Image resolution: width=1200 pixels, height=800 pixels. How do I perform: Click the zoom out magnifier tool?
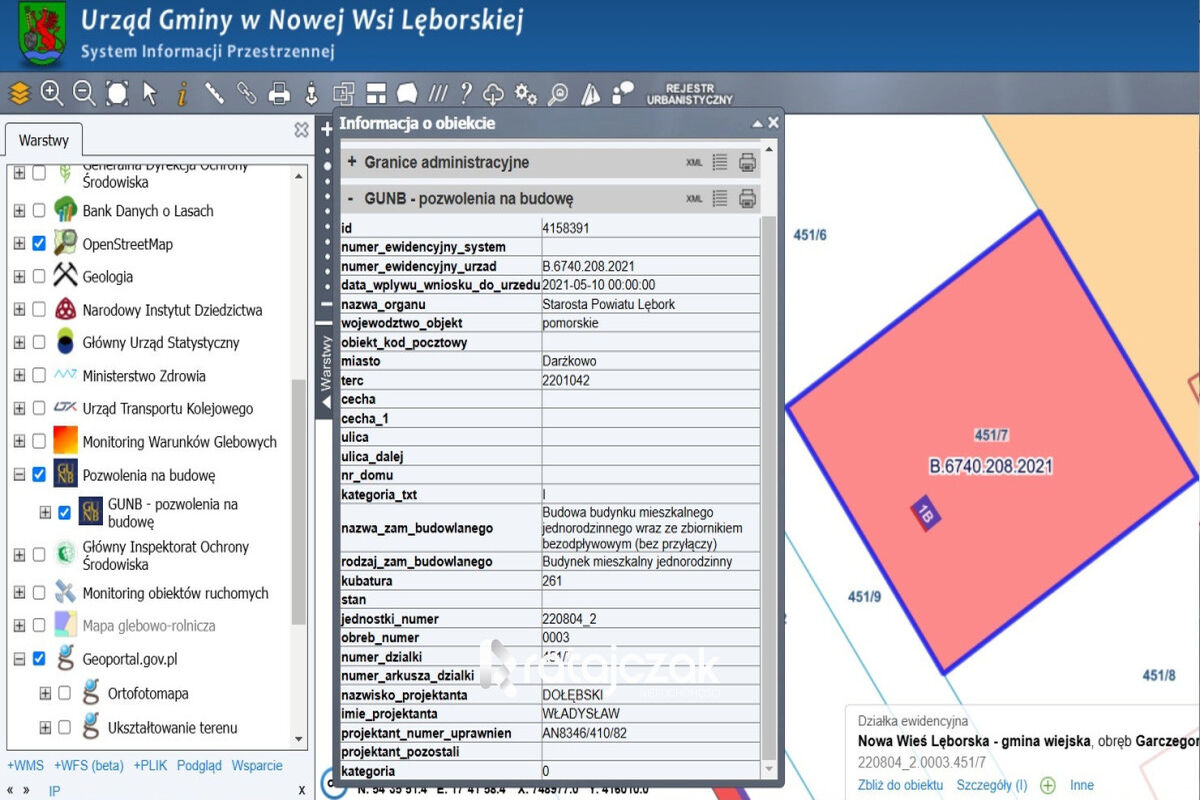tap(84, 93)
